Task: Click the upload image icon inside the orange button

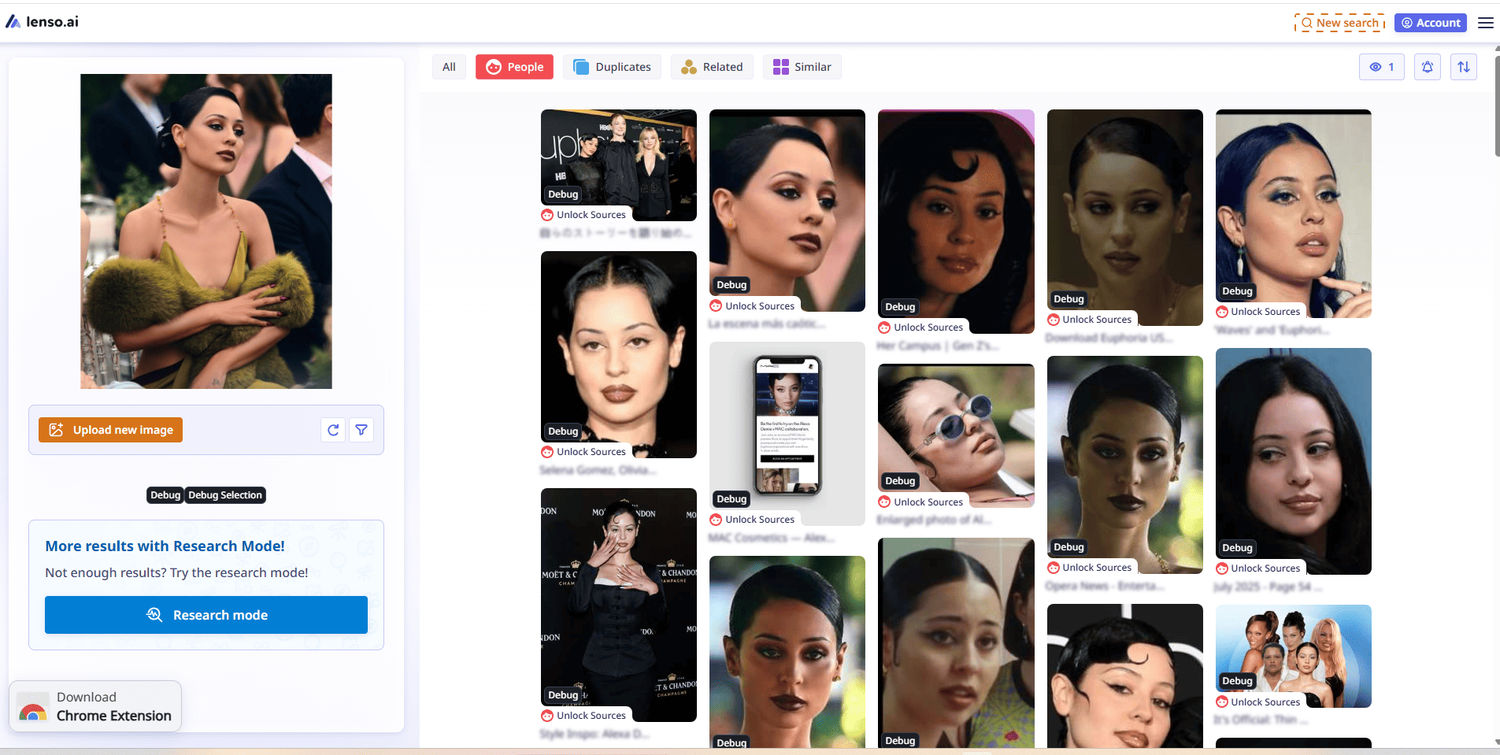Action: click(55, 429)
